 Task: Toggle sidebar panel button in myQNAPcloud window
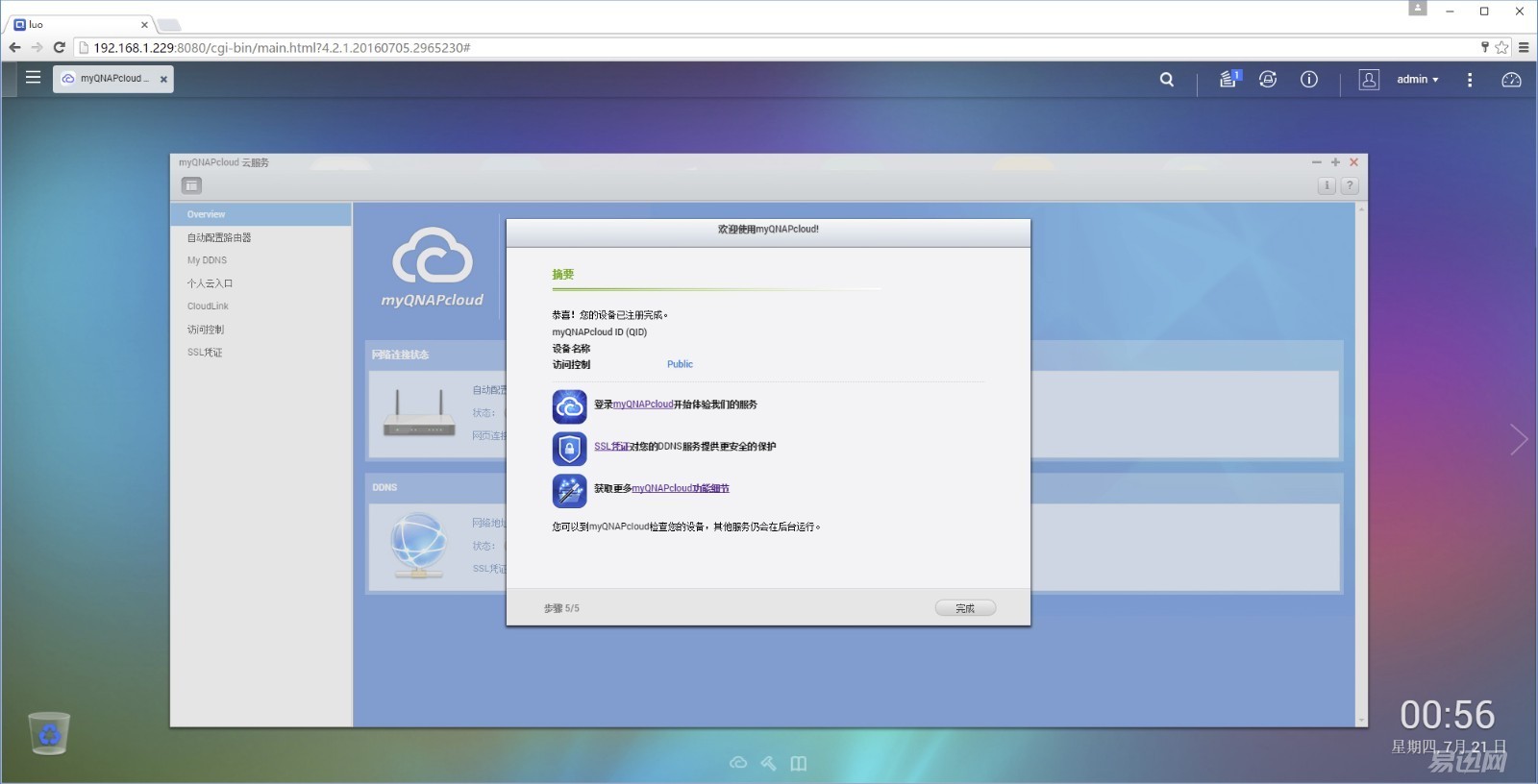[x=191, y=185]
